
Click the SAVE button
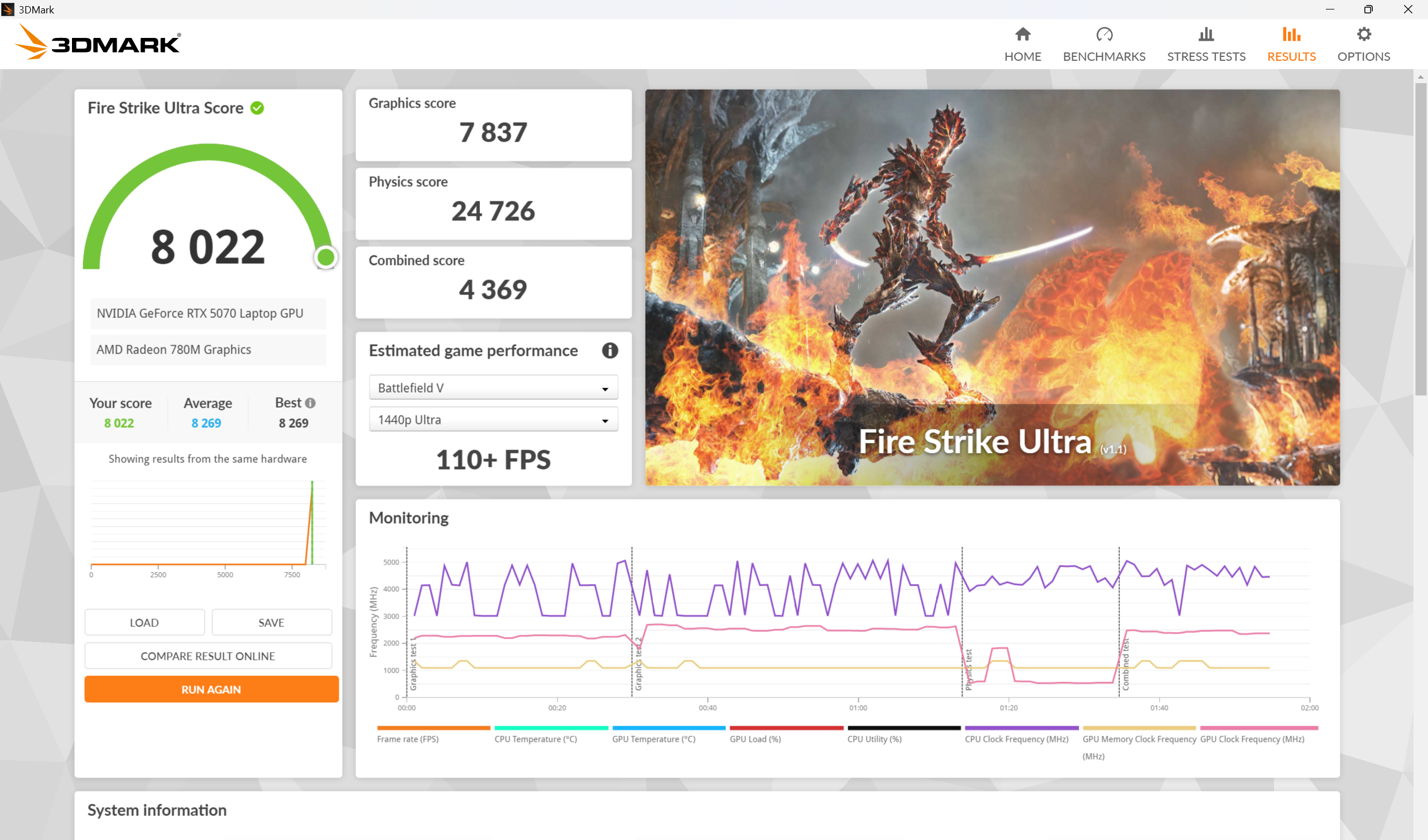[x=271, y=622]
